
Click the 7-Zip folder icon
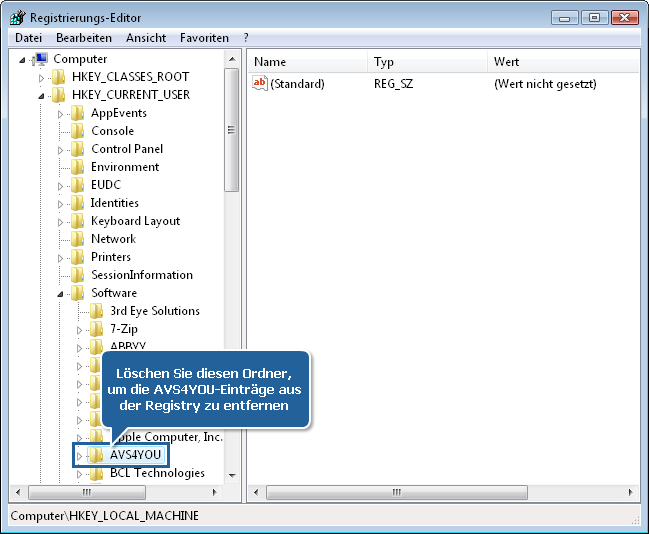point(96,329)
